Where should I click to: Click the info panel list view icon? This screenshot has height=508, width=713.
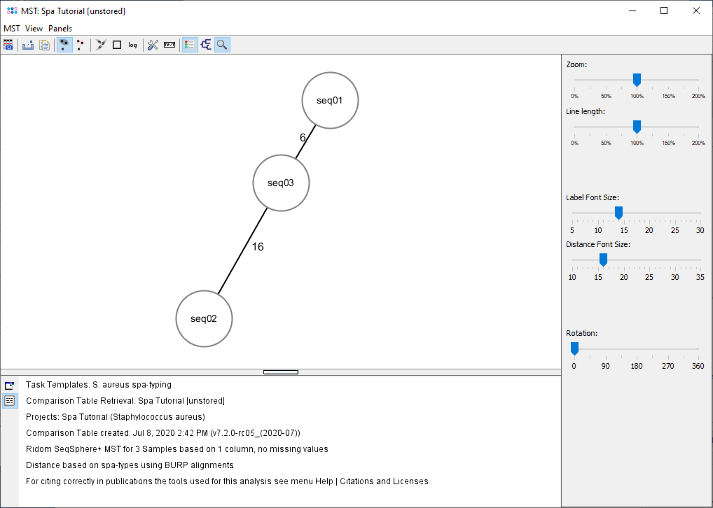[9, 400]
